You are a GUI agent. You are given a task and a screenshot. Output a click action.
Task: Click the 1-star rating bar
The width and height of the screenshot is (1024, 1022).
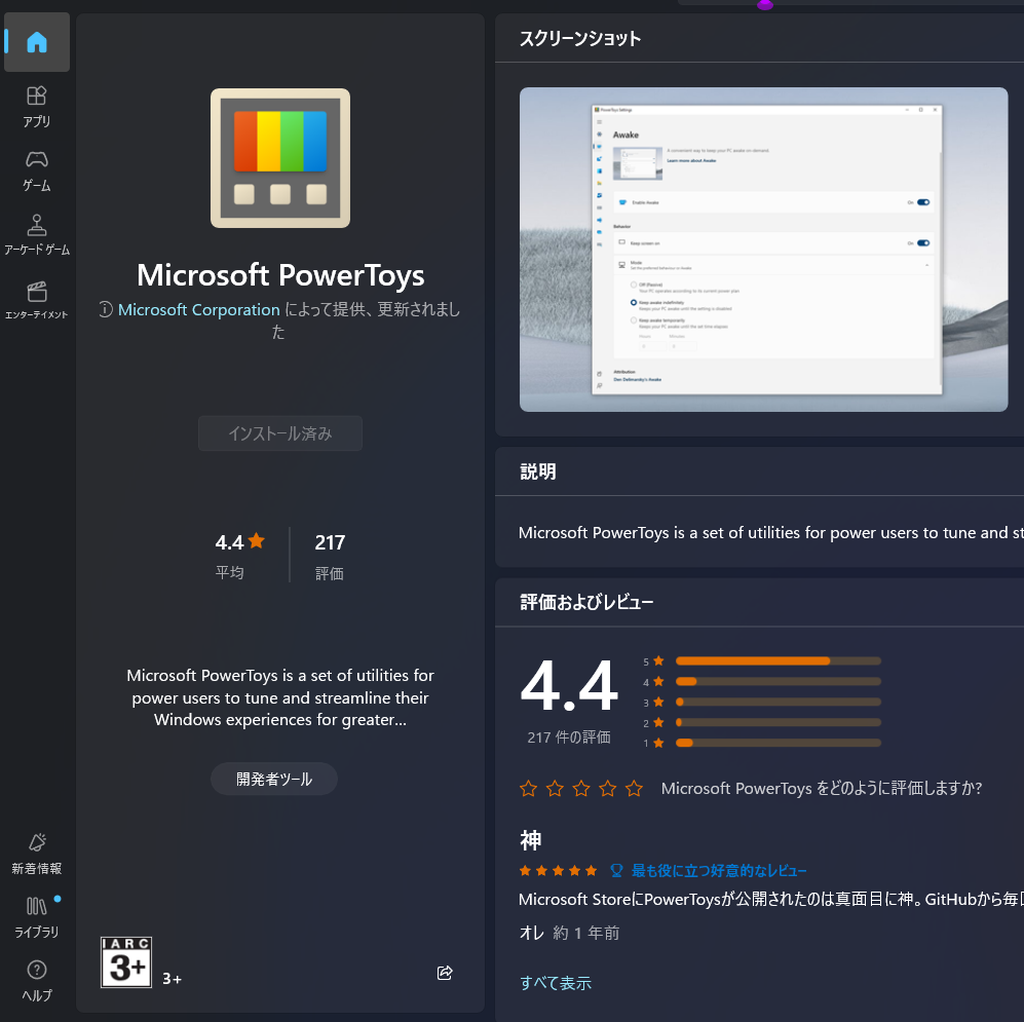[778, 743]
